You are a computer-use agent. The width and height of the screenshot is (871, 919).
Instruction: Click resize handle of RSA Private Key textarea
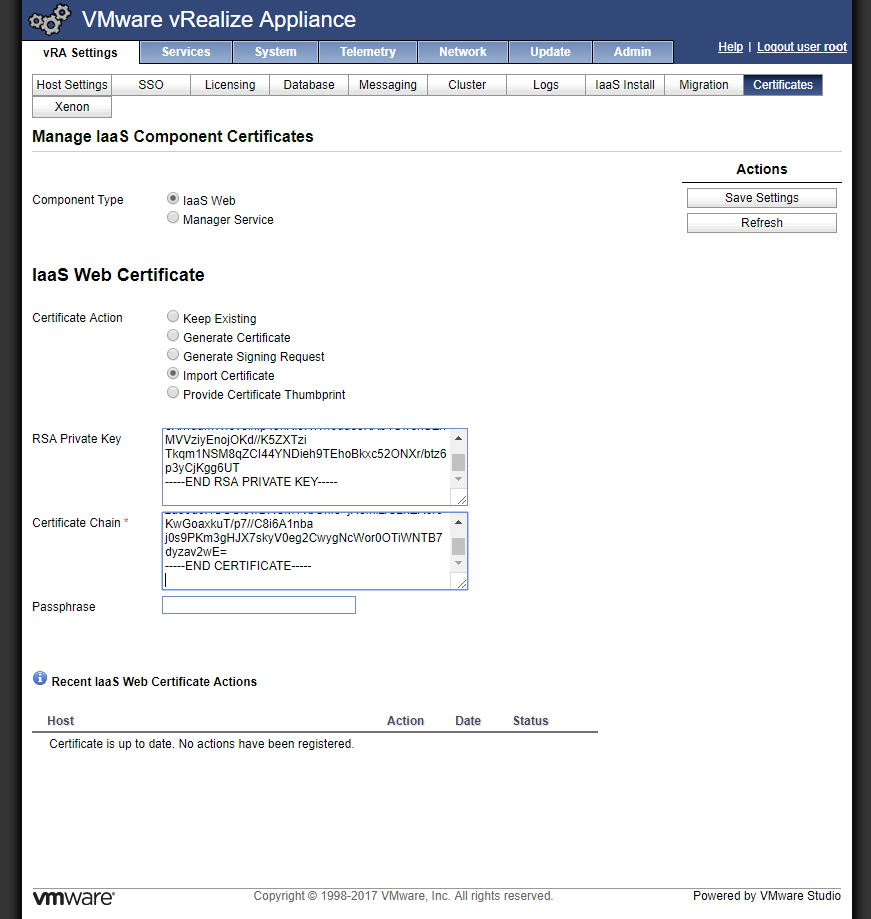click(459, 498)
